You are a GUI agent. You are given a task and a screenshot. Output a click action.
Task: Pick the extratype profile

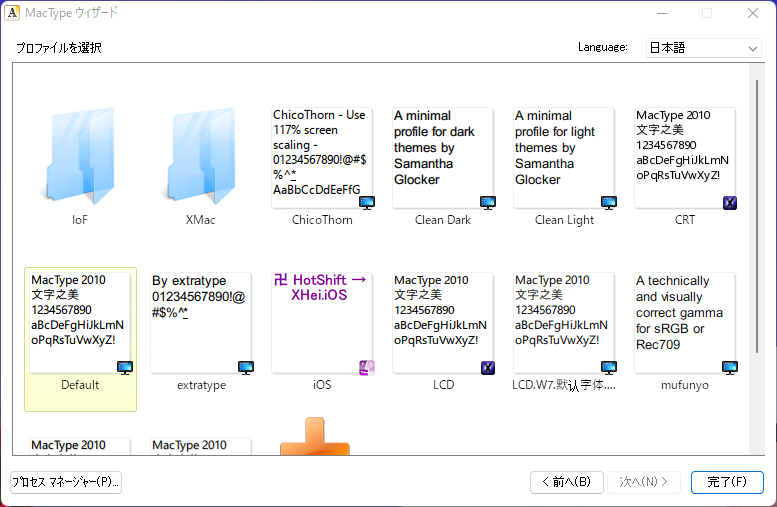(x=201, y=323)
